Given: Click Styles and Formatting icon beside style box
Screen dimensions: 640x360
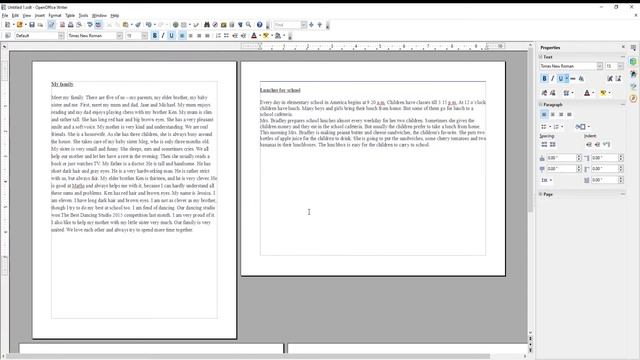Looking at the screenshot, I should coord(7,36).
